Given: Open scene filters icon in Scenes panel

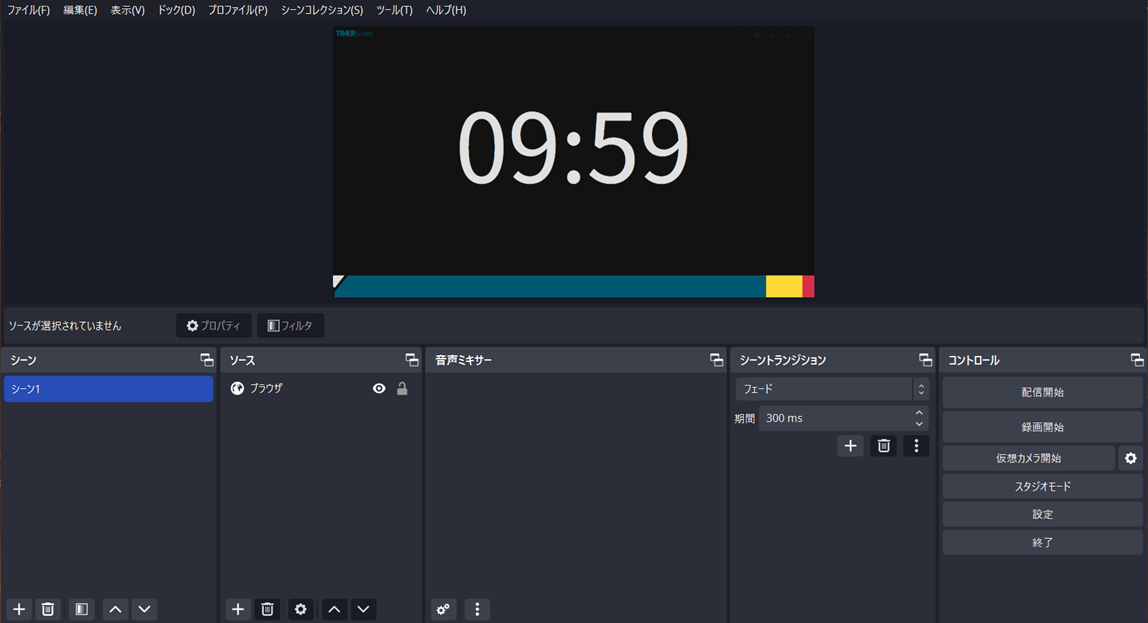Looking at the screenshot, I should click(82, 609).
